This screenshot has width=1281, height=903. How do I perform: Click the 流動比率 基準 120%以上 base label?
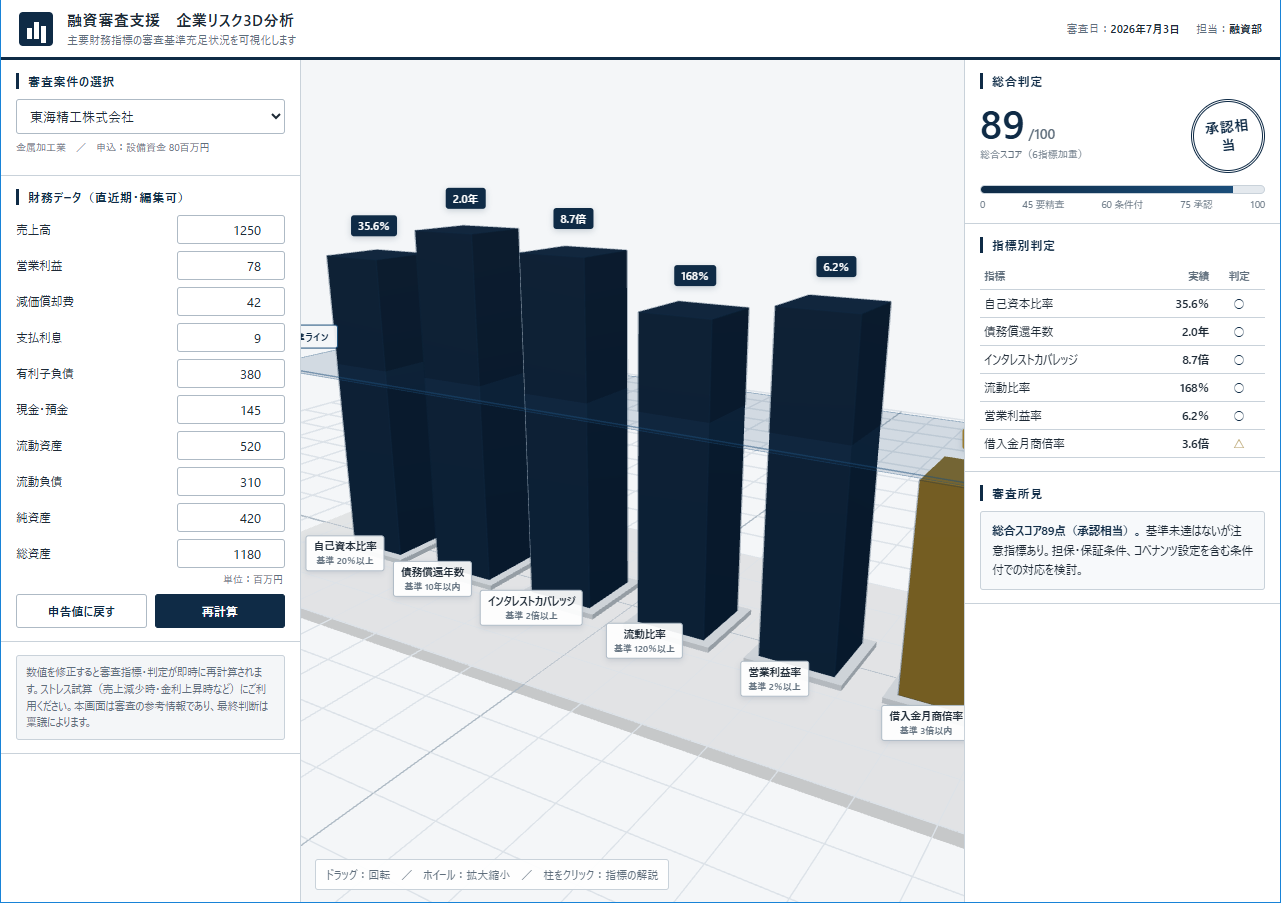(x=645, y=640)
